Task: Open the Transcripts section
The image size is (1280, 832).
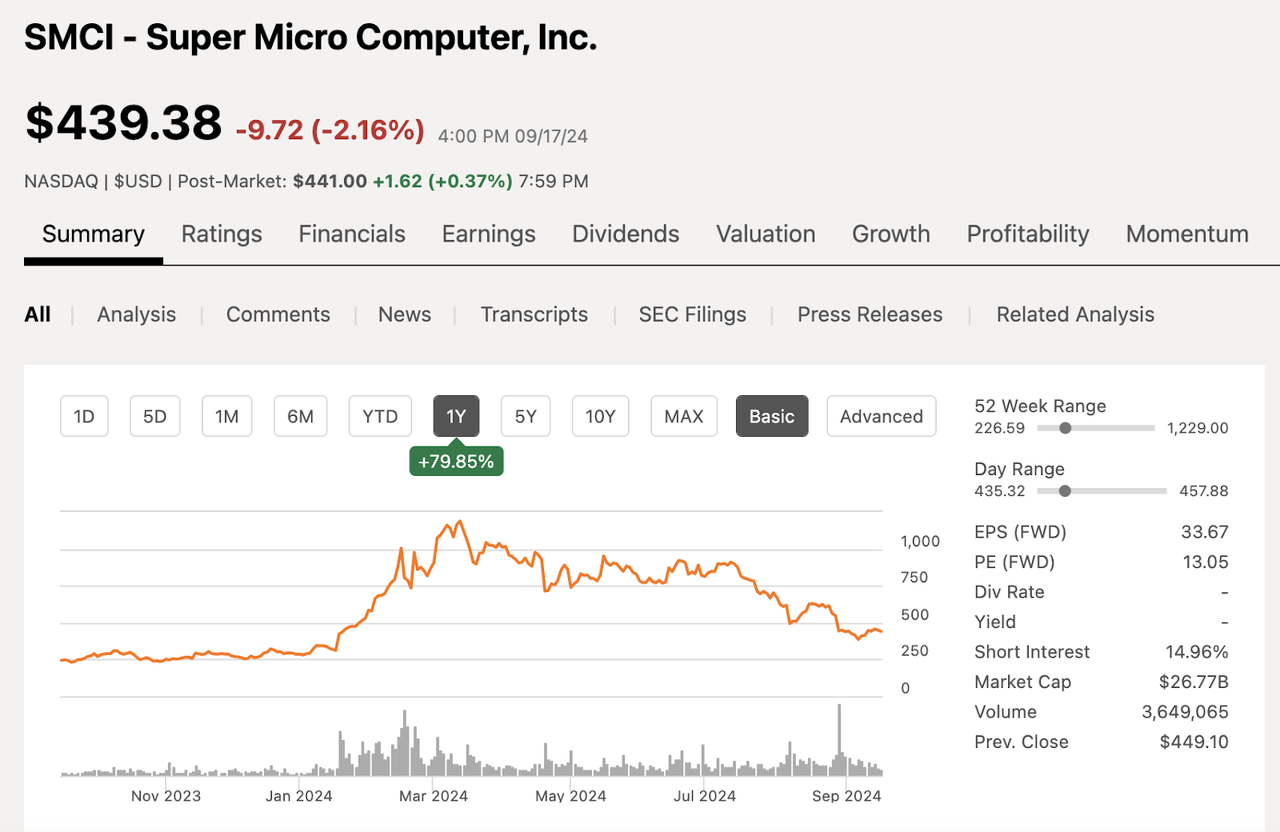Action: coord(534,314)
